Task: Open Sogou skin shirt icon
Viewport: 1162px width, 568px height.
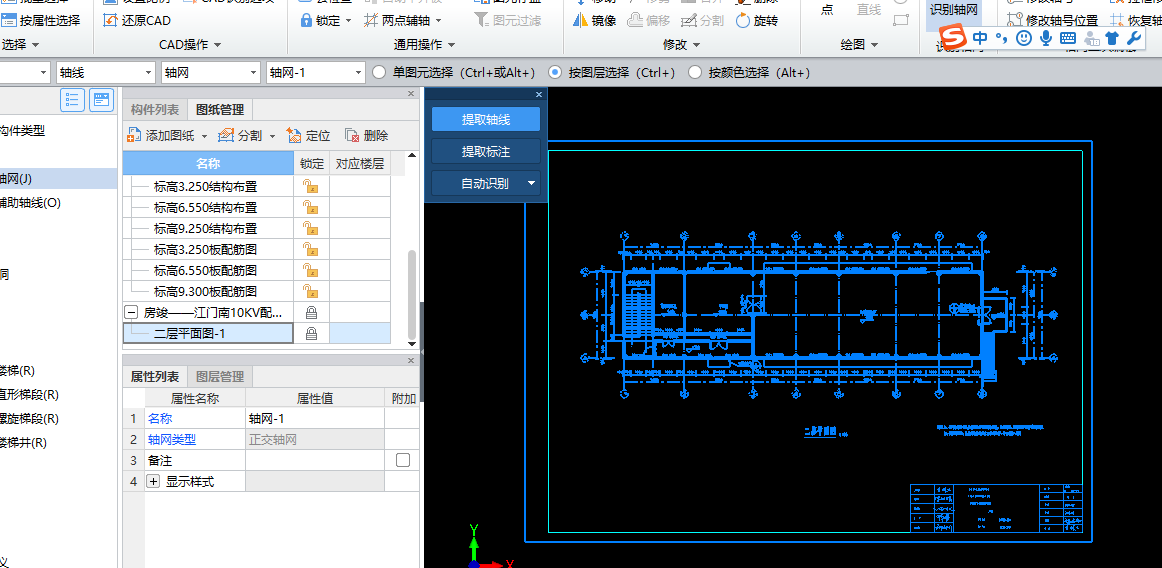Action: 1112,37
